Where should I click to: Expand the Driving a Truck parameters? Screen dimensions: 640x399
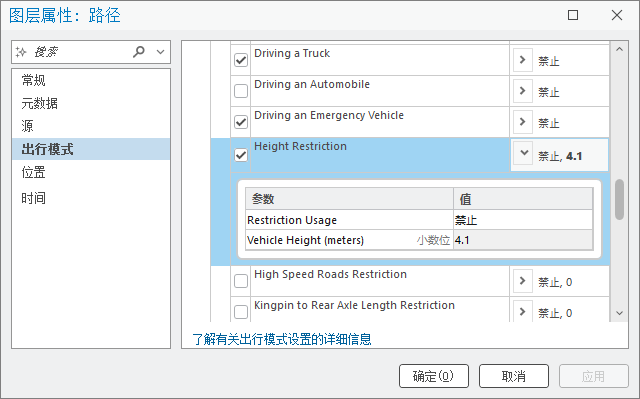[522, 60]
